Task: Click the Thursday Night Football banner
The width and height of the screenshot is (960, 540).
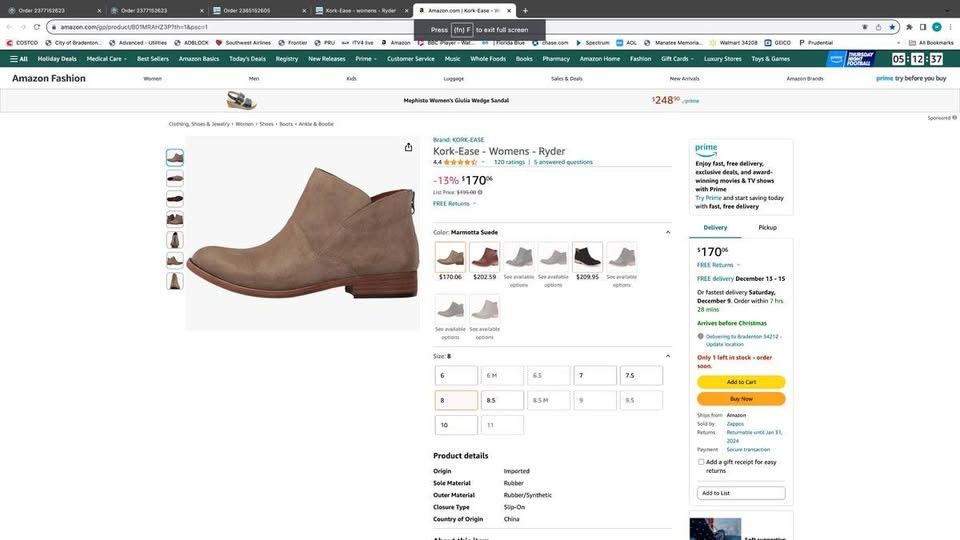Action: coord(850,59)
